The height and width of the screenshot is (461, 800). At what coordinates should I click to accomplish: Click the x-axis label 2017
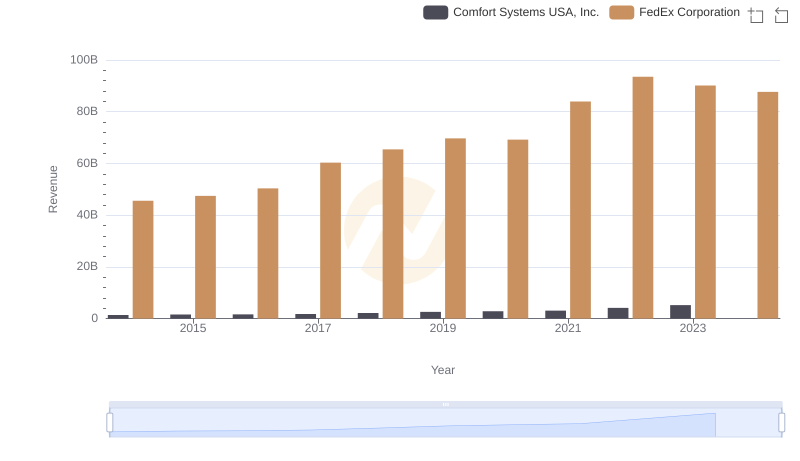(x=318, y=328)
